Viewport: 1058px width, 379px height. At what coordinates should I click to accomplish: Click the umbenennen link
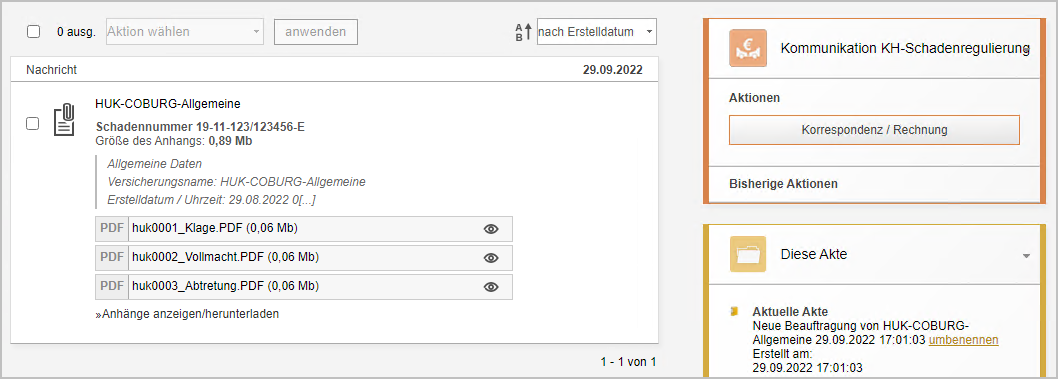964,341
